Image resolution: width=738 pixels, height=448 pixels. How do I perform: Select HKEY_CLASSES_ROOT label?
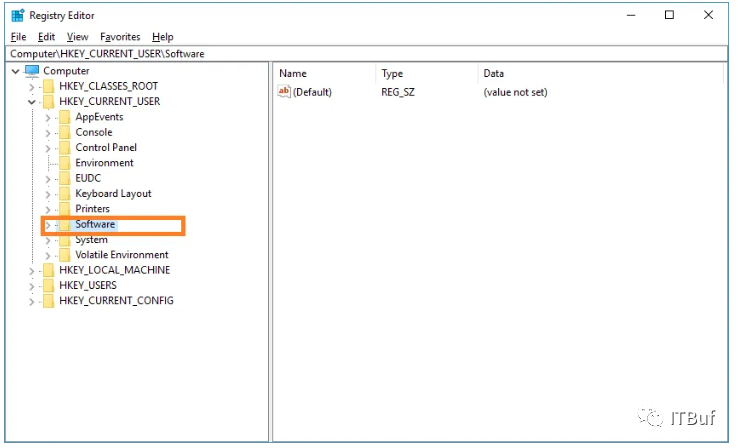pyautogui.click(x=108, y=86)
